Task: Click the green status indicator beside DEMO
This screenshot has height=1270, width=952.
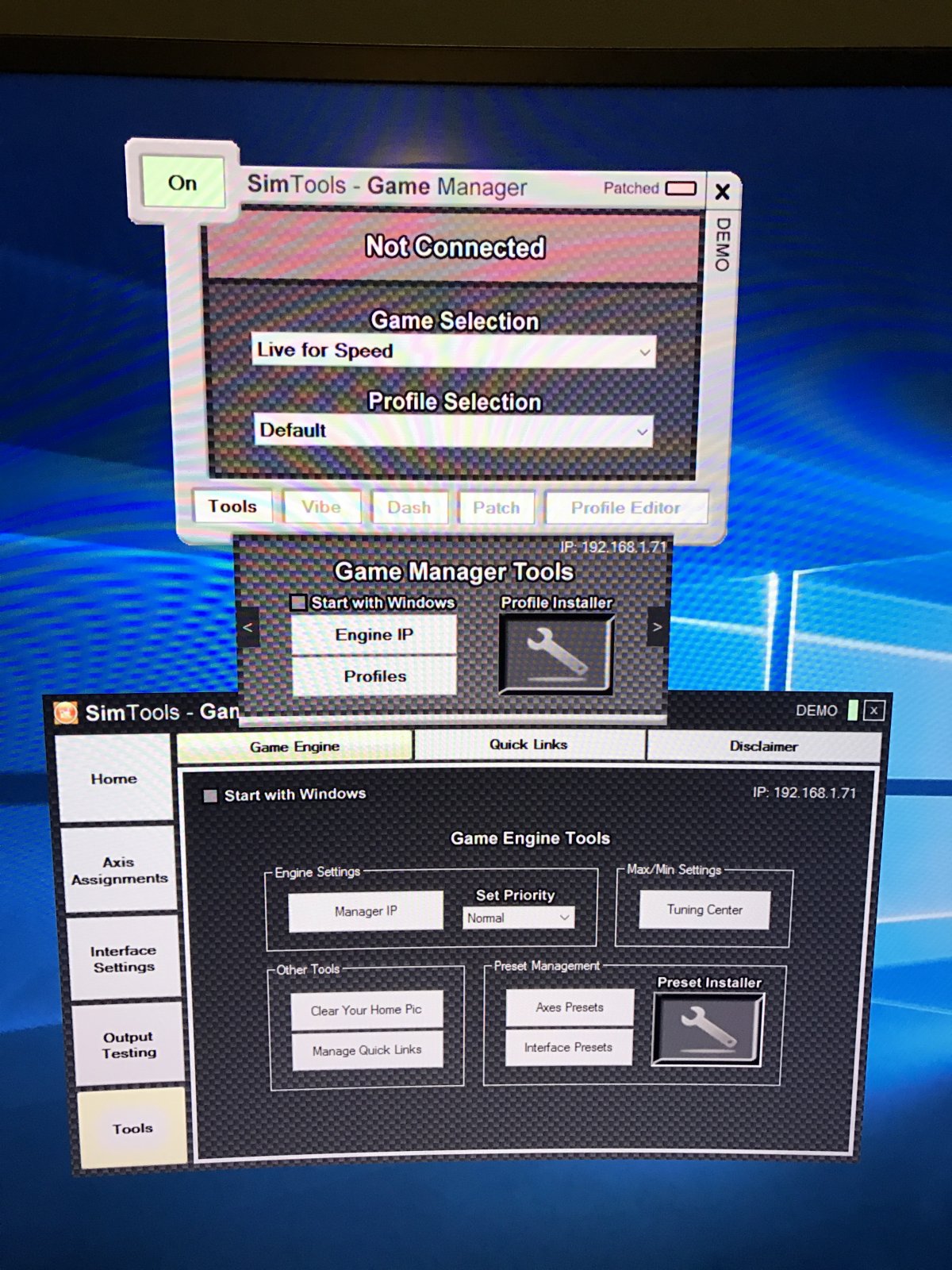Action: [x=853, y=710]
